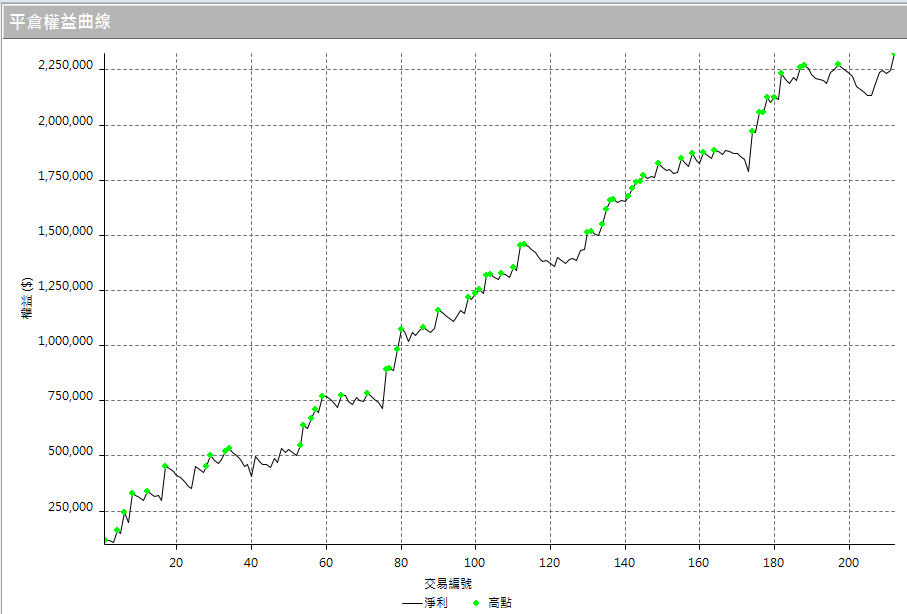
Task: Click the 100 tick on the trade-number axis
Action: point(475,562)
